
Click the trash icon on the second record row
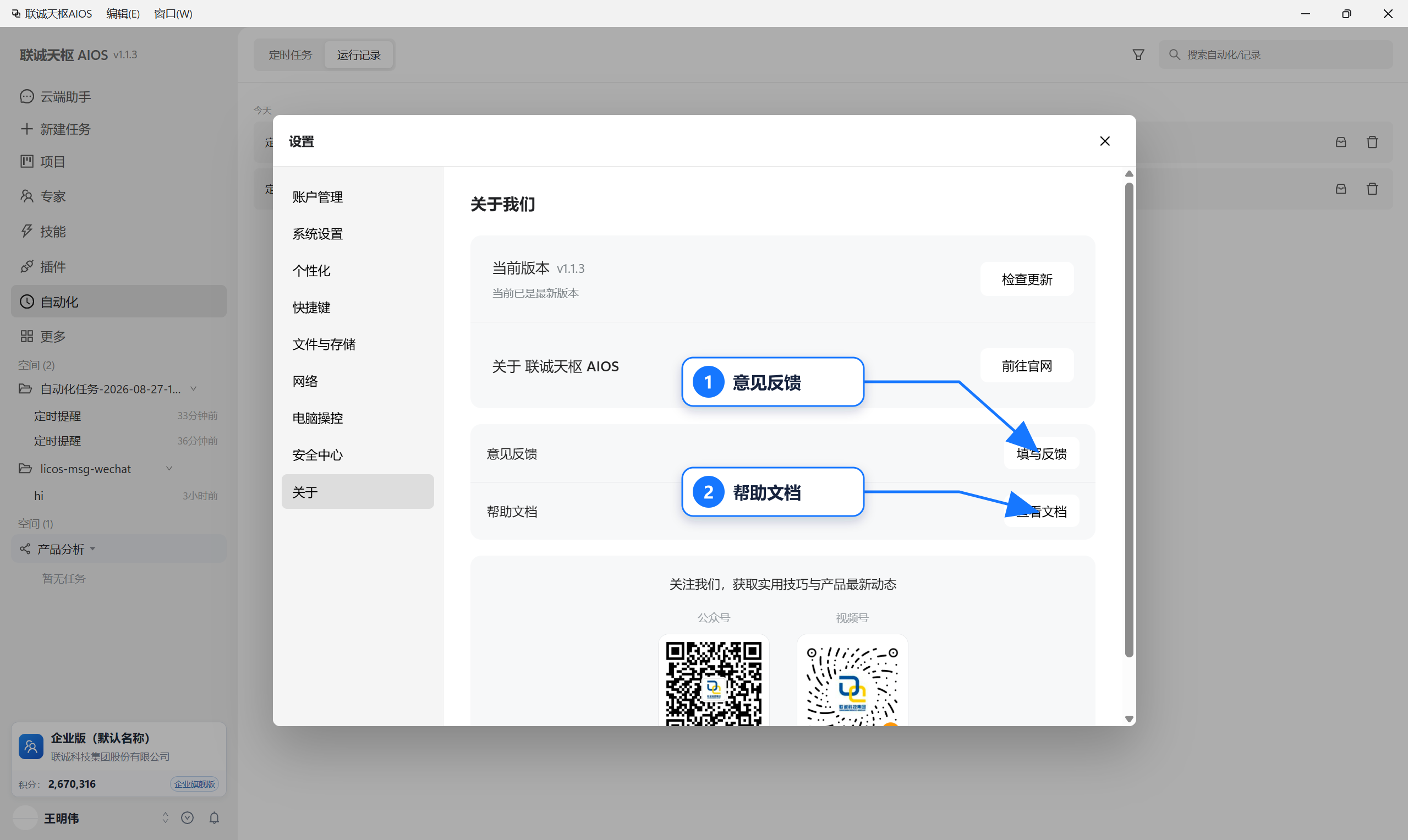pyautogui.click(x=1372, y=189)
